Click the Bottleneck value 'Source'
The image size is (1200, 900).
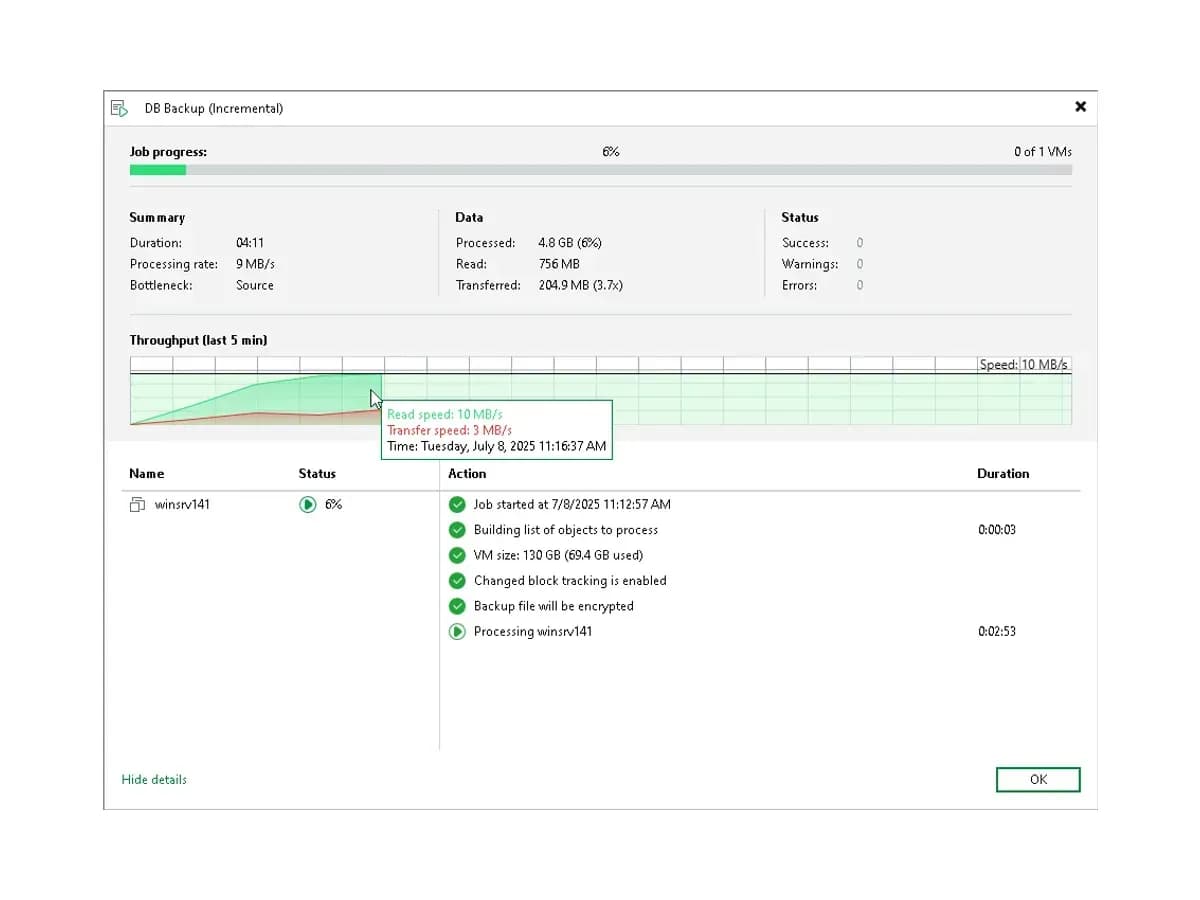[255, 286]
